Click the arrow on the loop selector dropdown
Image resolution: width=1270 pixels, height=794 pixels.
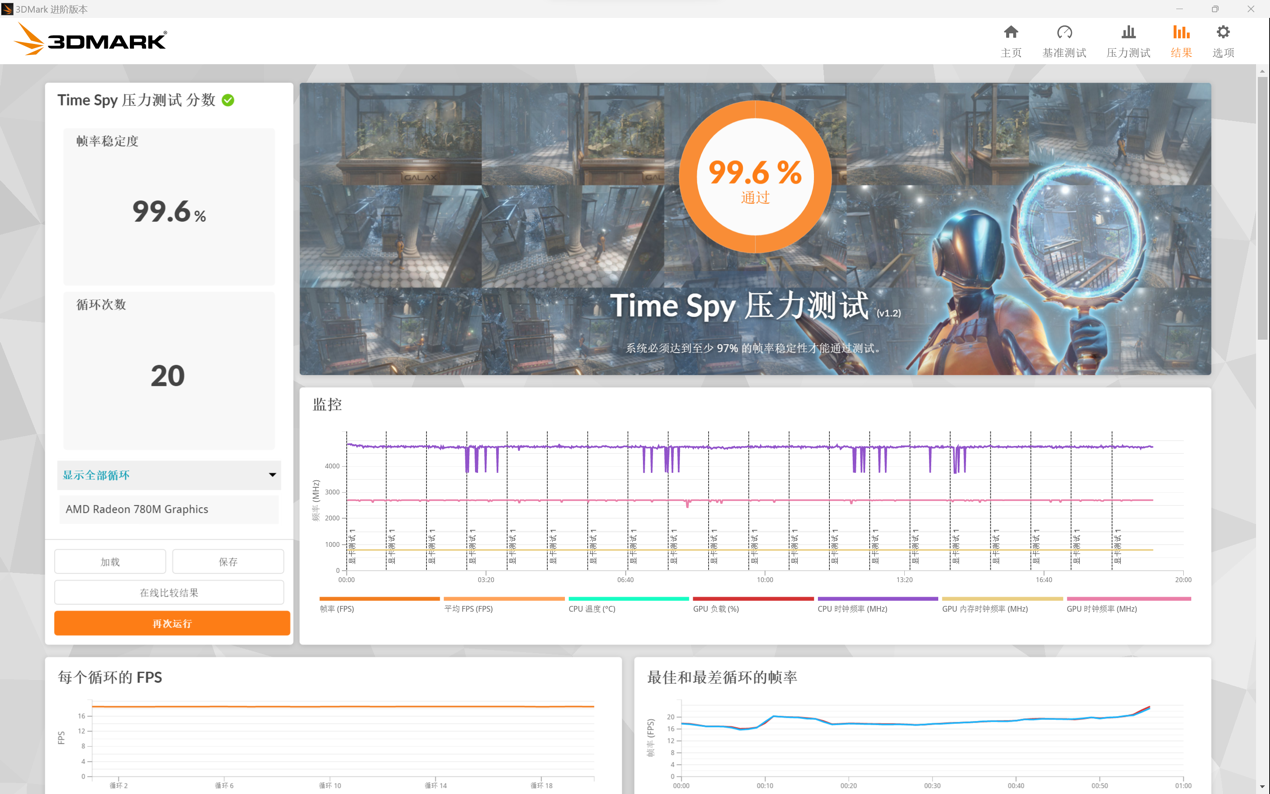[x=272, y=475]
